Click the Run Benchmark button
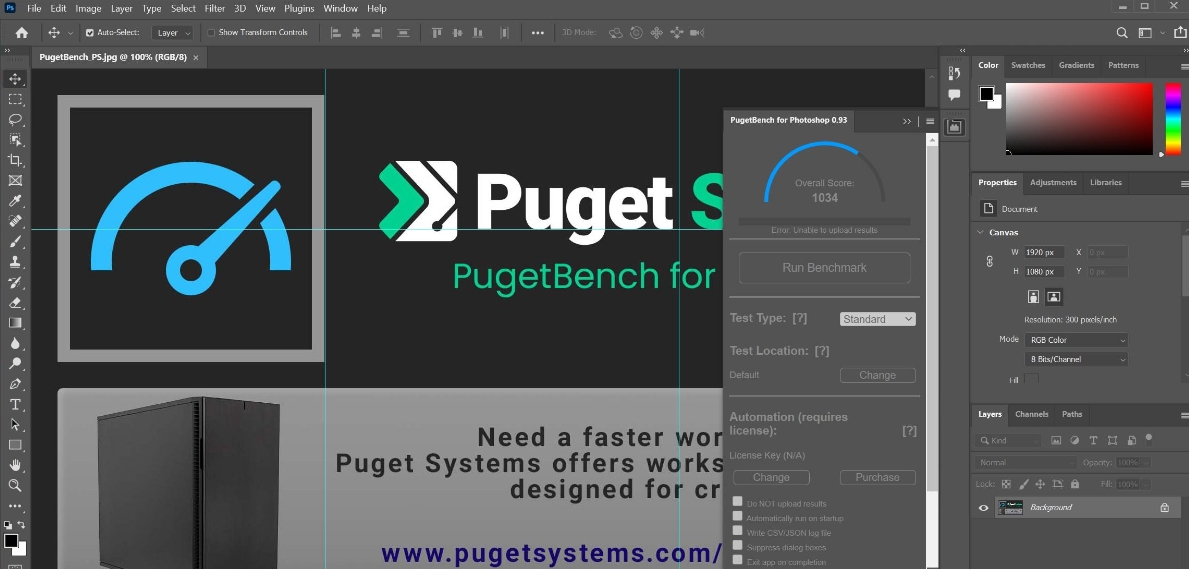1189x569 pixels. pyautogui.click(x=824, y=268)
